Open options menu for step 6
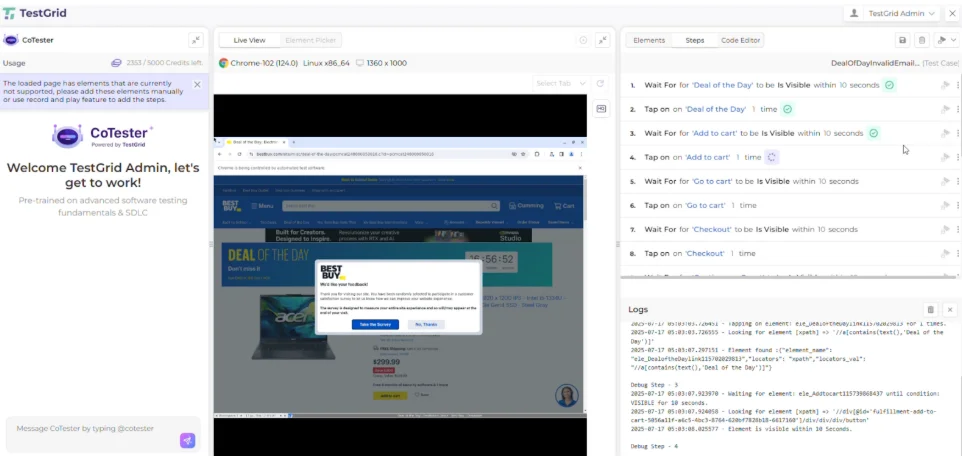This screenshot has width=962, height=456. (958, 205)
